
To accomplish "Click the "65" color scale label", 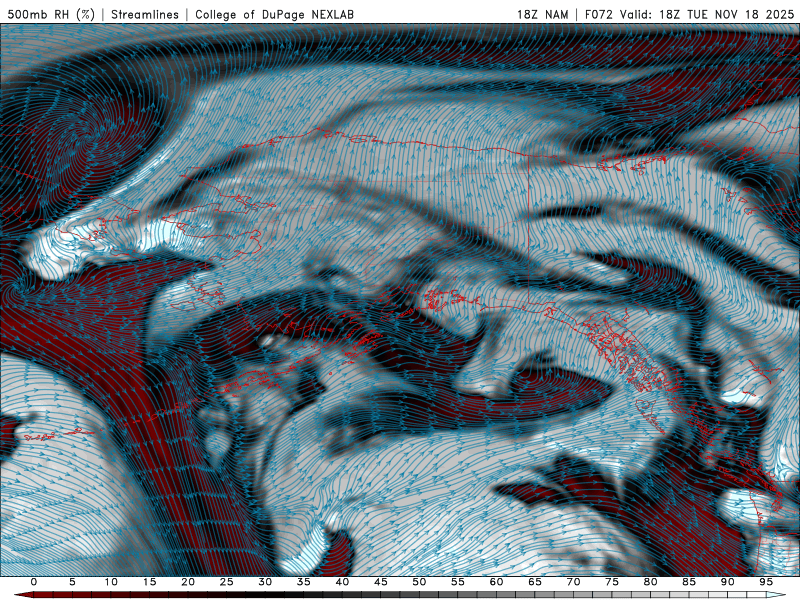I will tap(535, 582).
